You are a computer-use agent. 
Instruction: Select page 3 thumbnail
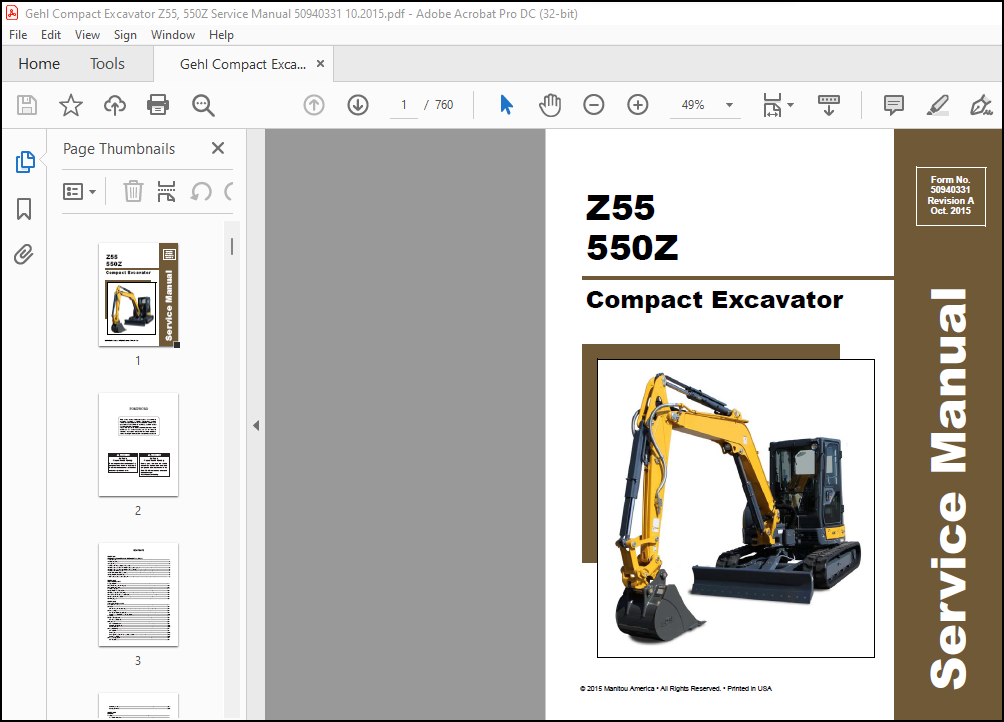138,595
